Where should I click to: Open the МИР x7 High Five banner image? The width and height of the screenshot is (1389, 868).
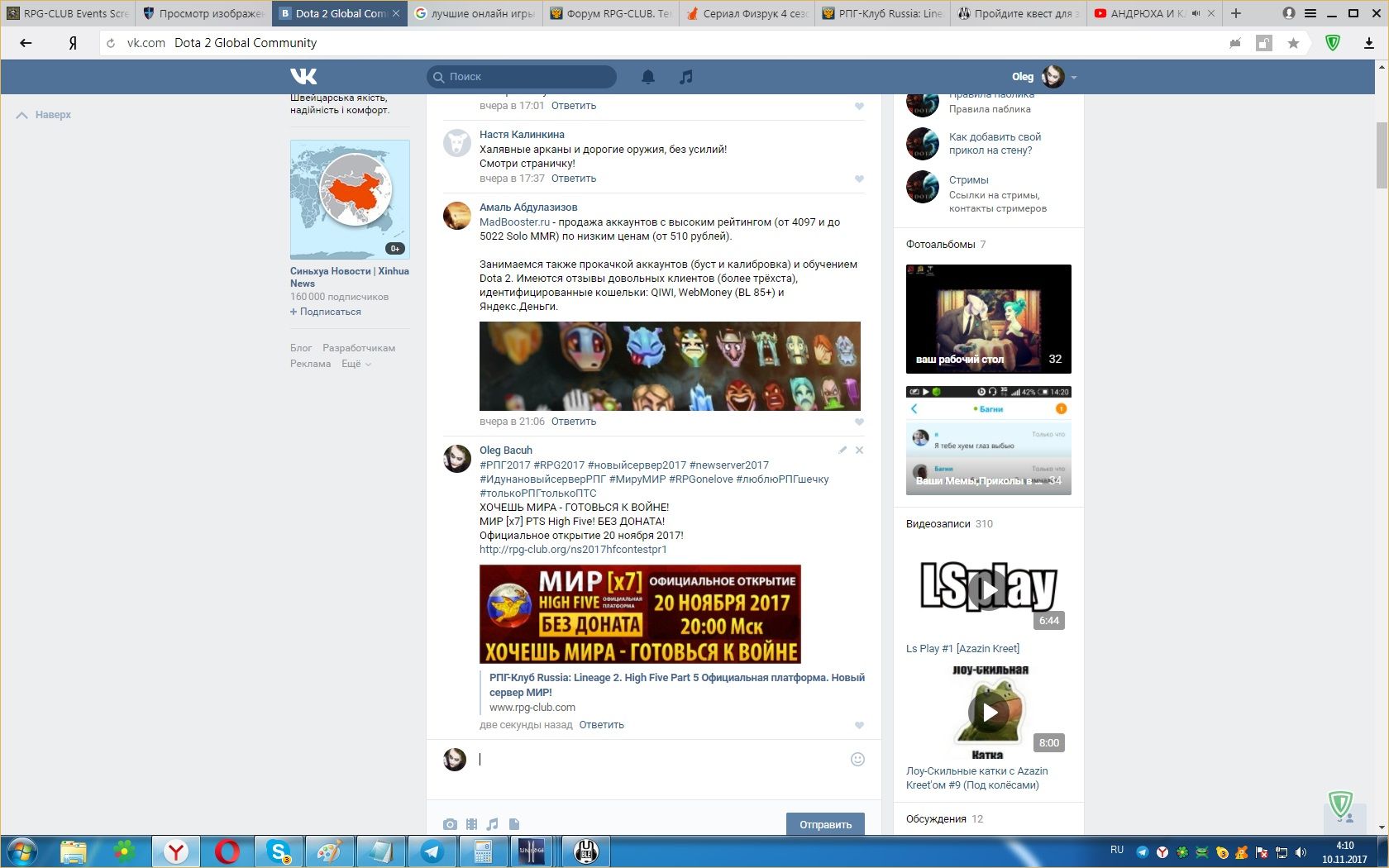[x=640, y=614]
